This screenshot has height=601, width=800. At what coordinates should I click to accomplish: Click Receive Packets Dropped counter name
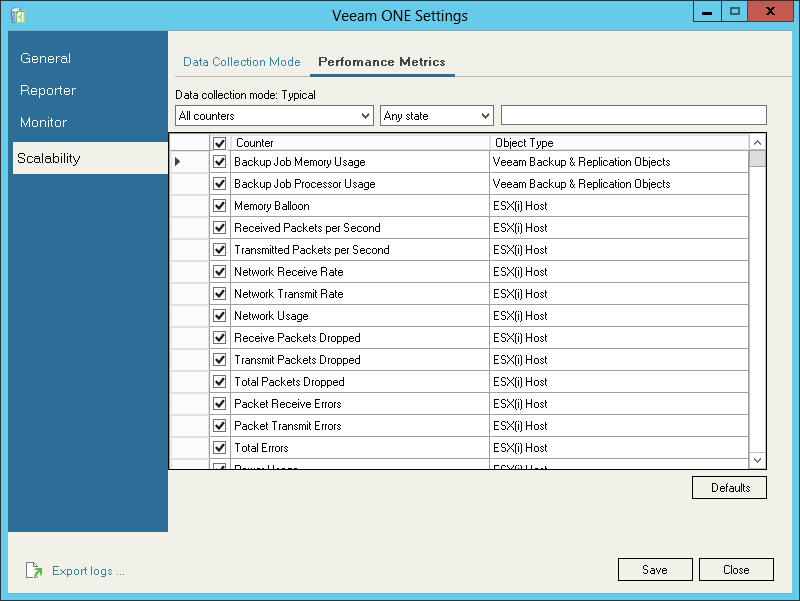[x=297, y=337]
